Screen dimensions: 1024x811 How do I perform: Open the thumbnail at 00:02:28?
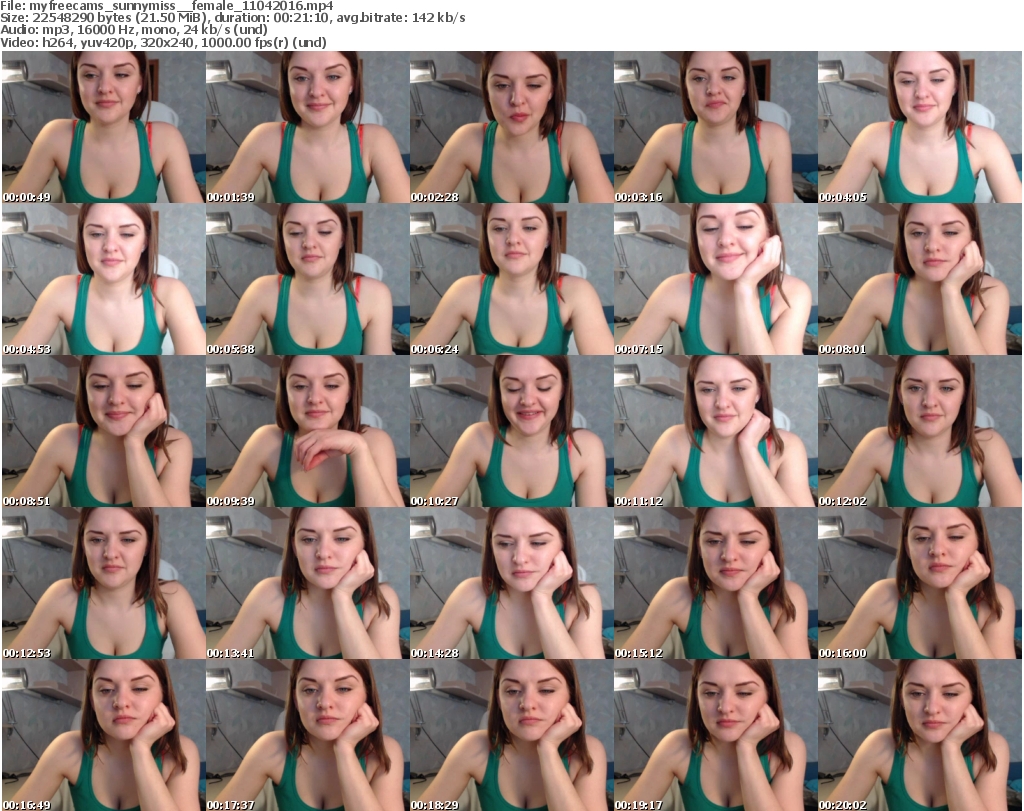click(x=511, y=128)
